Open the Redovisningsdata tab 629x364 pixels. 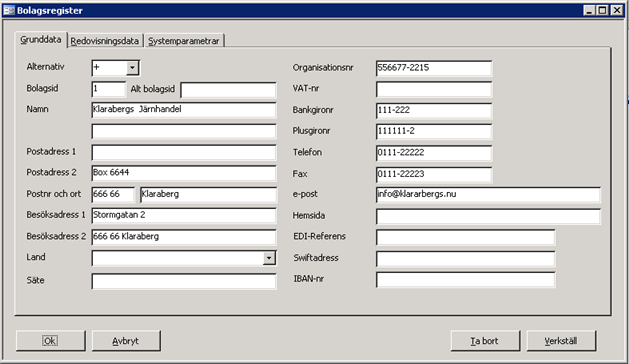(x=105, y=41)
